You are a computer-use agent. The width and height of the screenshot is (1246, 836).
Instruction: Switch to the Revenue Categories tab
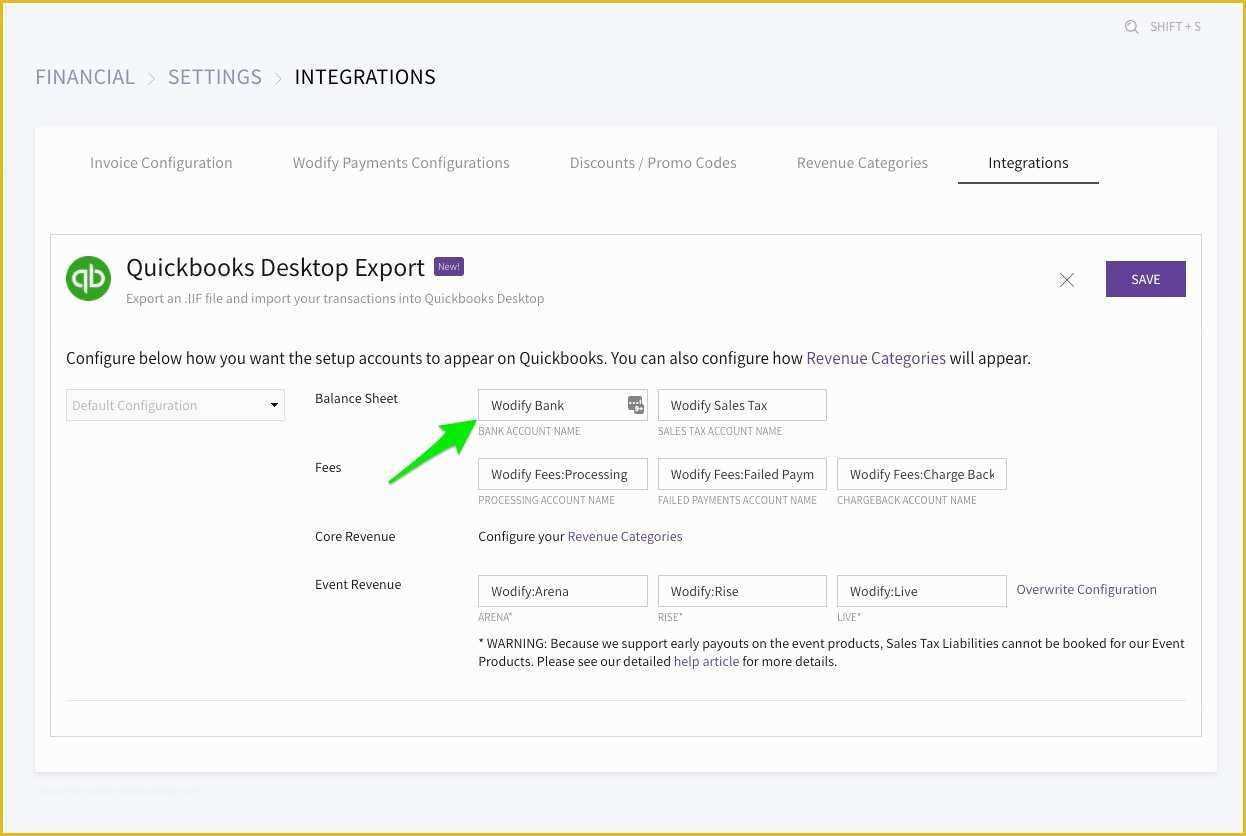(862, 163)
